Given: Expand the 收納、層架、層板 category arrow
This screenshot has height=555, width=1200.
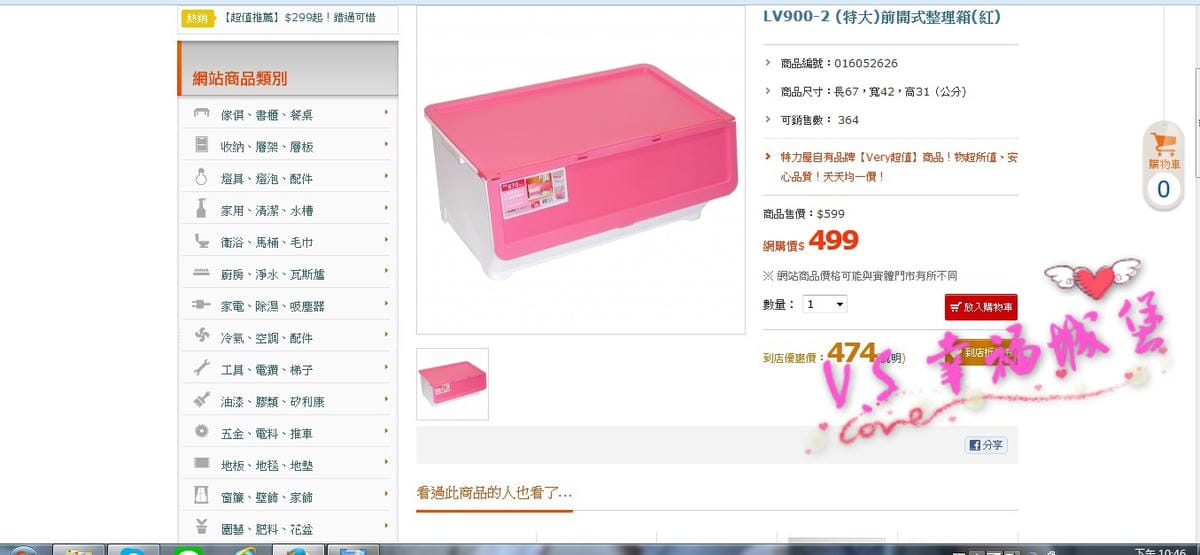Looking at the screenshot, I should coord(386,144).
